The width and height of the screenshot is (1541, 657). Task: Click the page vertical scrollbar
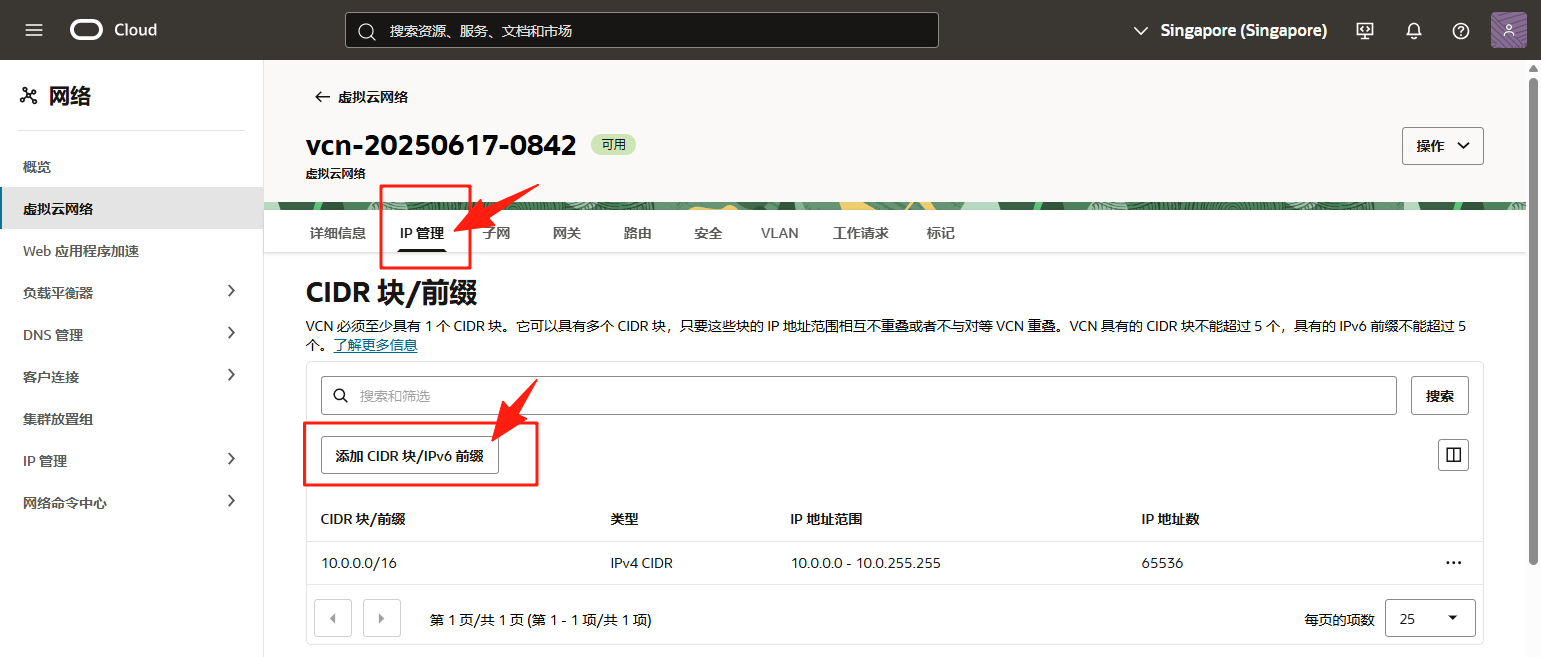(x=1533, y=320)
